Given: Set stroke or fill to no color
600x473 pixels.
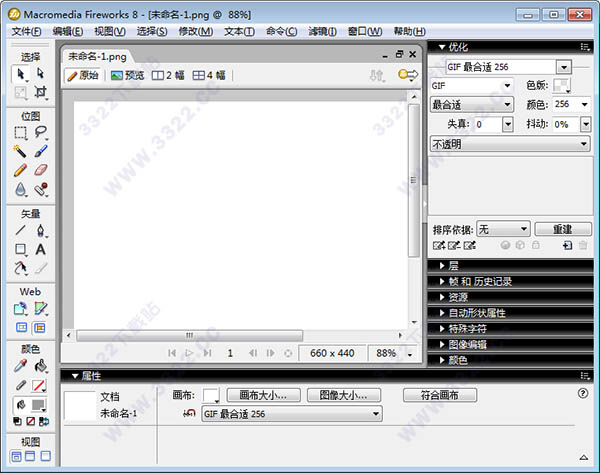Looking at the screenshot, I should coord(31,421).
